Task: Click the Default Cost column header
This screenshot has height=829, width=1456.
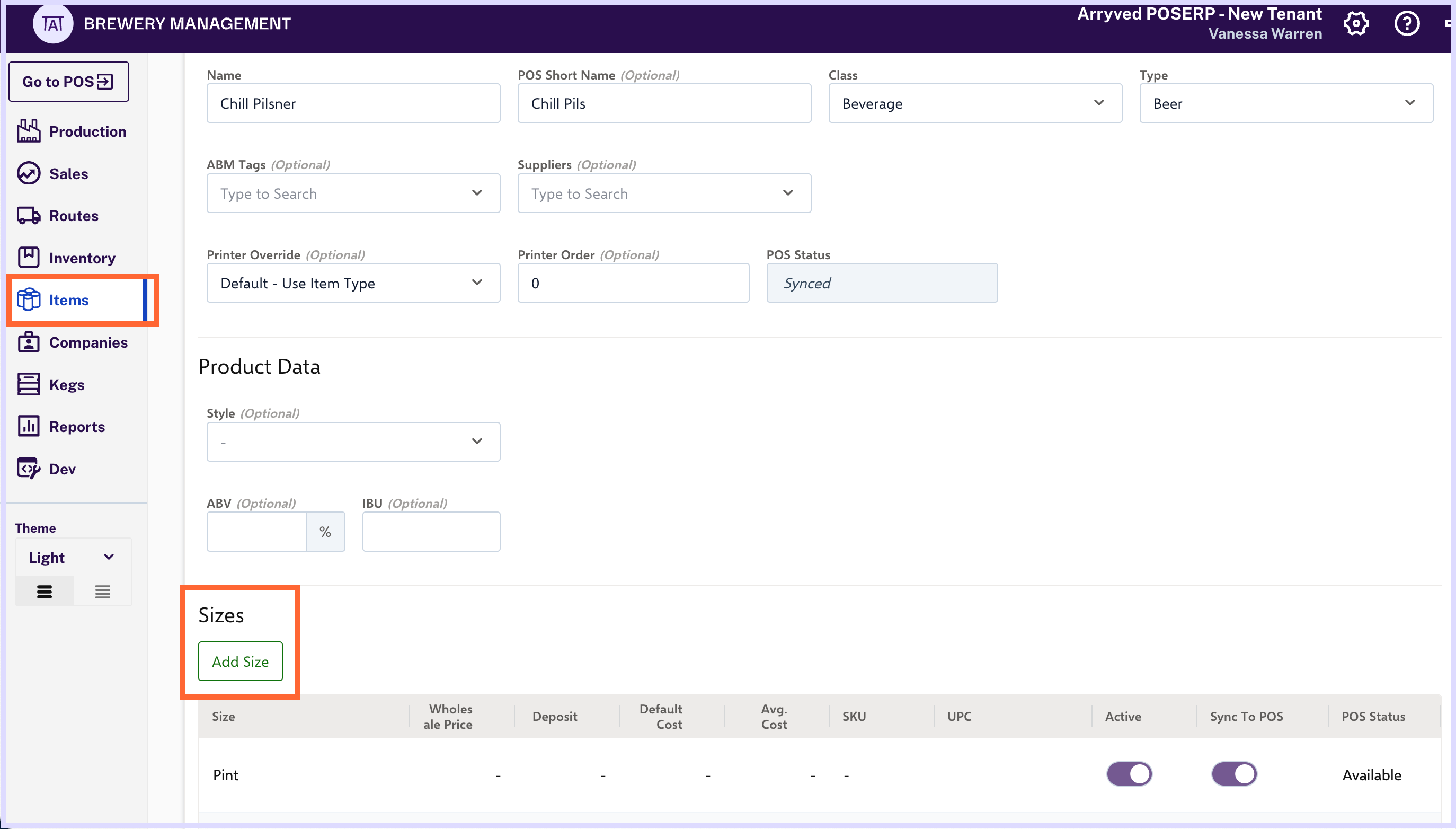Action: (661, 716)
